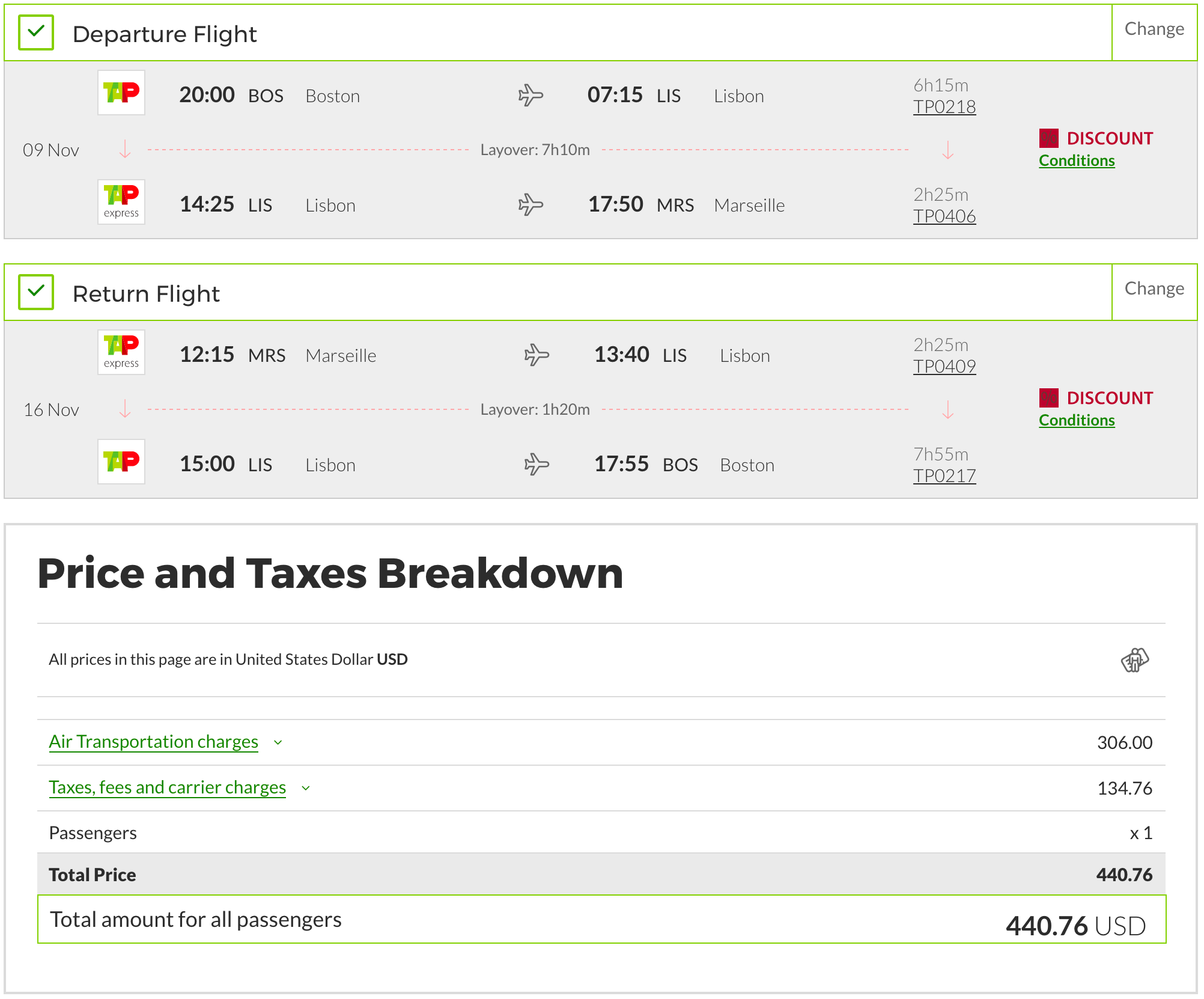Click airplane icon on Marseille to Lisbon row
Image resolution: width=1204 pixels, height=999 pixels.
pyautogui.click(x=537, y=355)
